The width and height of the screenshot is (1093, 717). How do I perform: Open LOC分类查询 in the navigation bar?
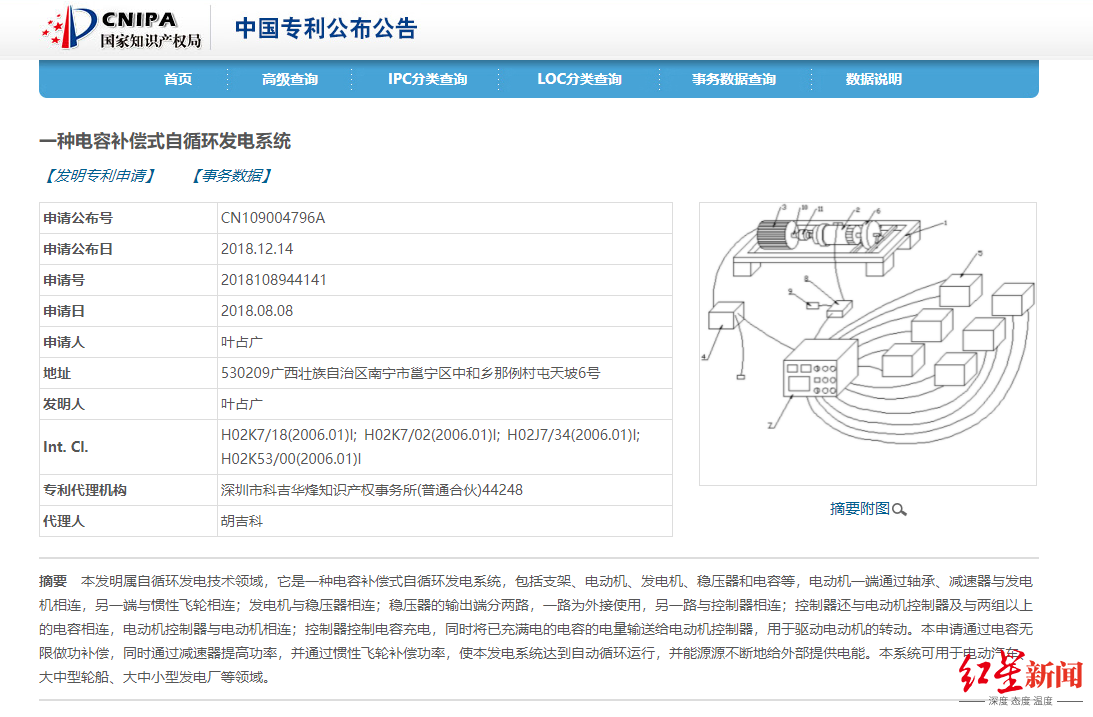[579, 80]
